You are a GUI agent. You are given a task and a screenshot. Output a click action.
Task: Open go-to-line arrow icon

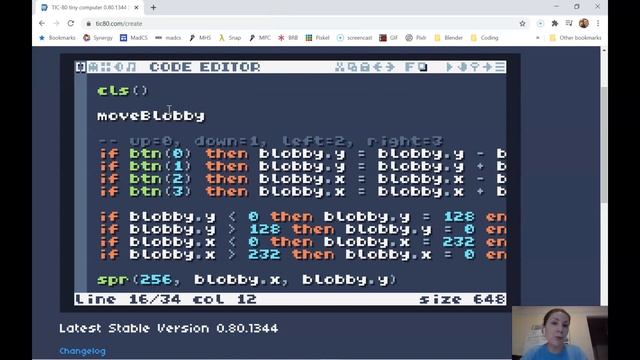pyautogui.click(x=487, y=67)
